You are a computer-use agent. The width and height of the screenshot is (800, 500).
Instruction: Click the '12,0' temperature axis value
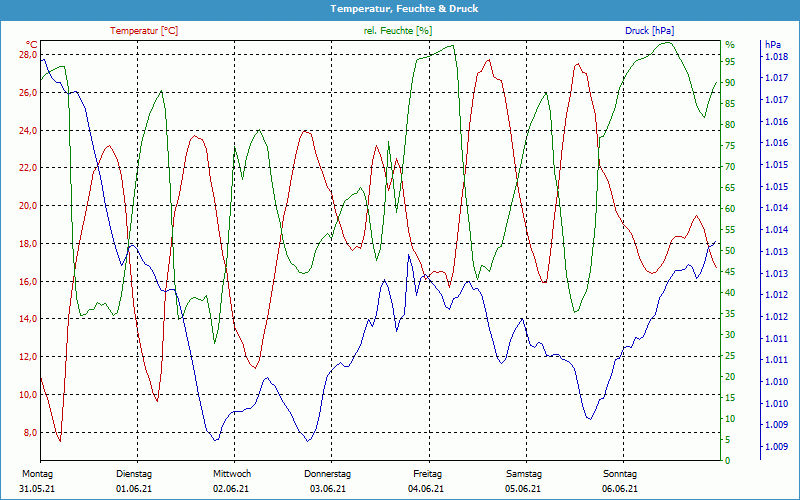[28, 357]
